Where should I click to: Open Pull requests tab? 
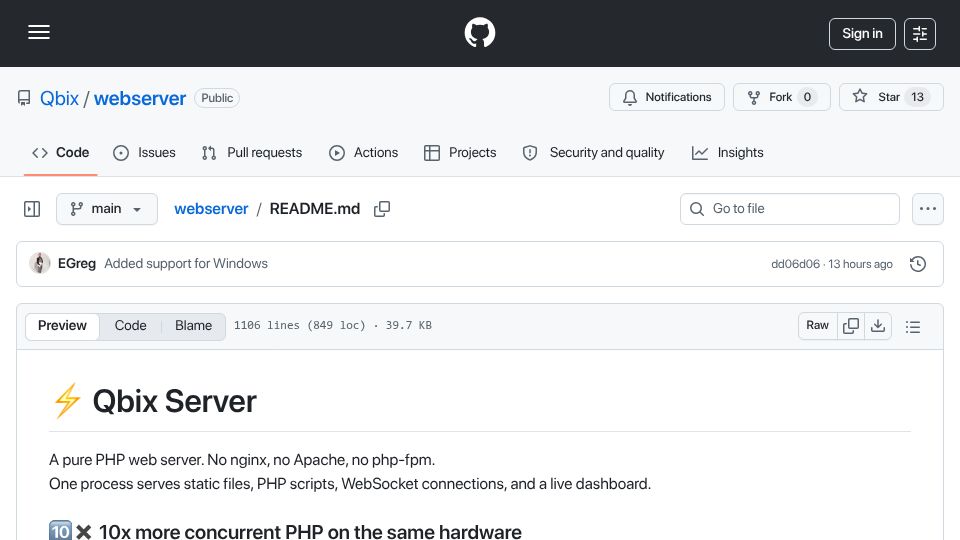pos(252,152)
